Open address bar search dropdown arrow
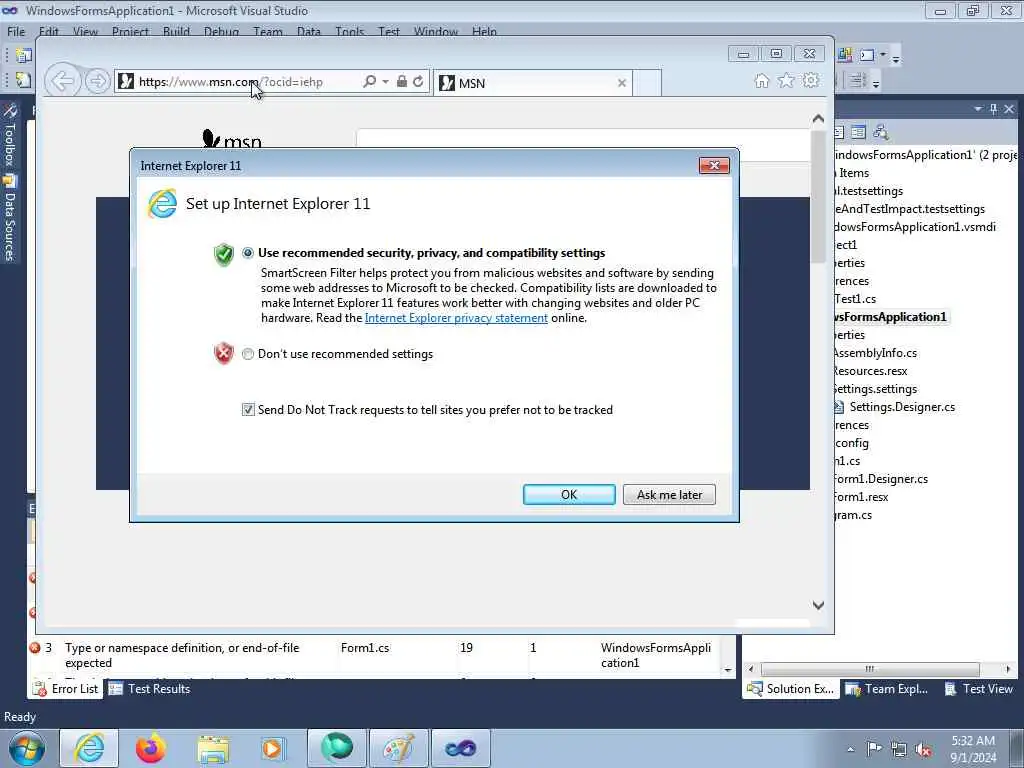Screen dimensions: 1024x768 coord(385,82)
